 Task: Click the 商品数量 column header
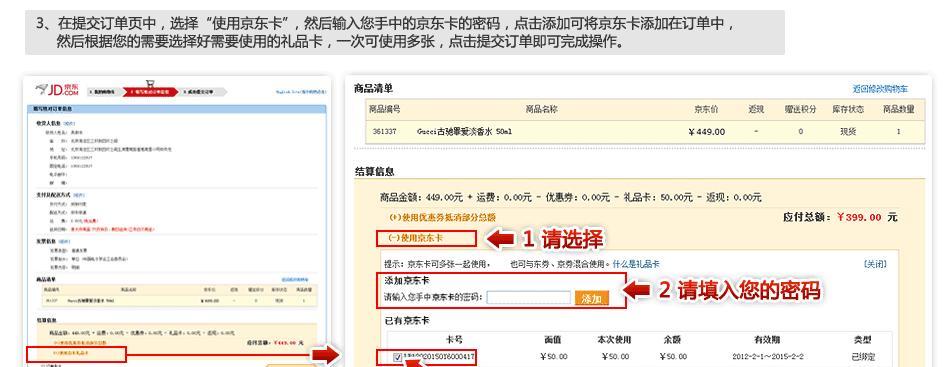pos(898,109)
